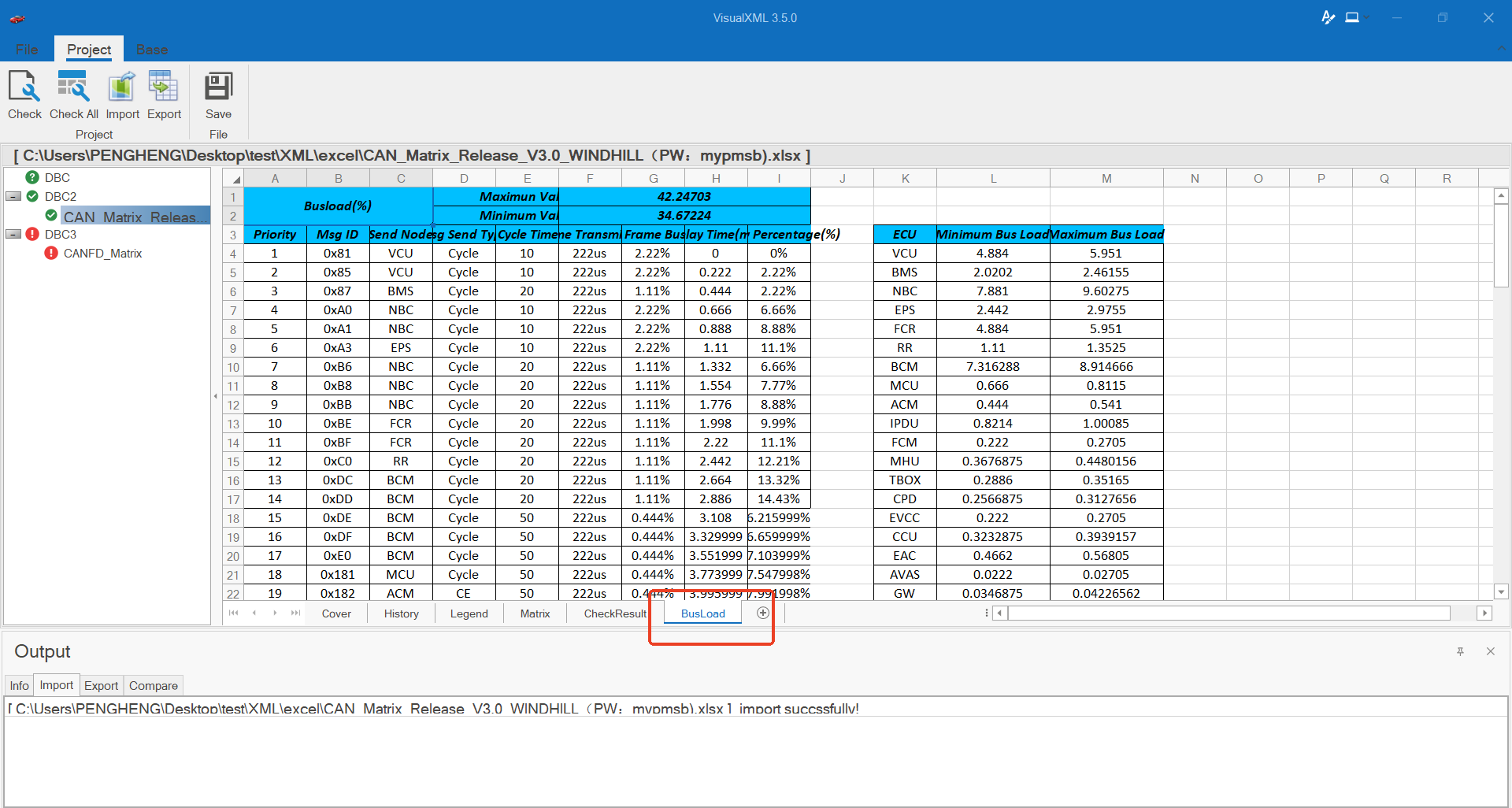The image size is (1512, 808).
Task: Open the Export output tab
Action: [x=101, y=685]
